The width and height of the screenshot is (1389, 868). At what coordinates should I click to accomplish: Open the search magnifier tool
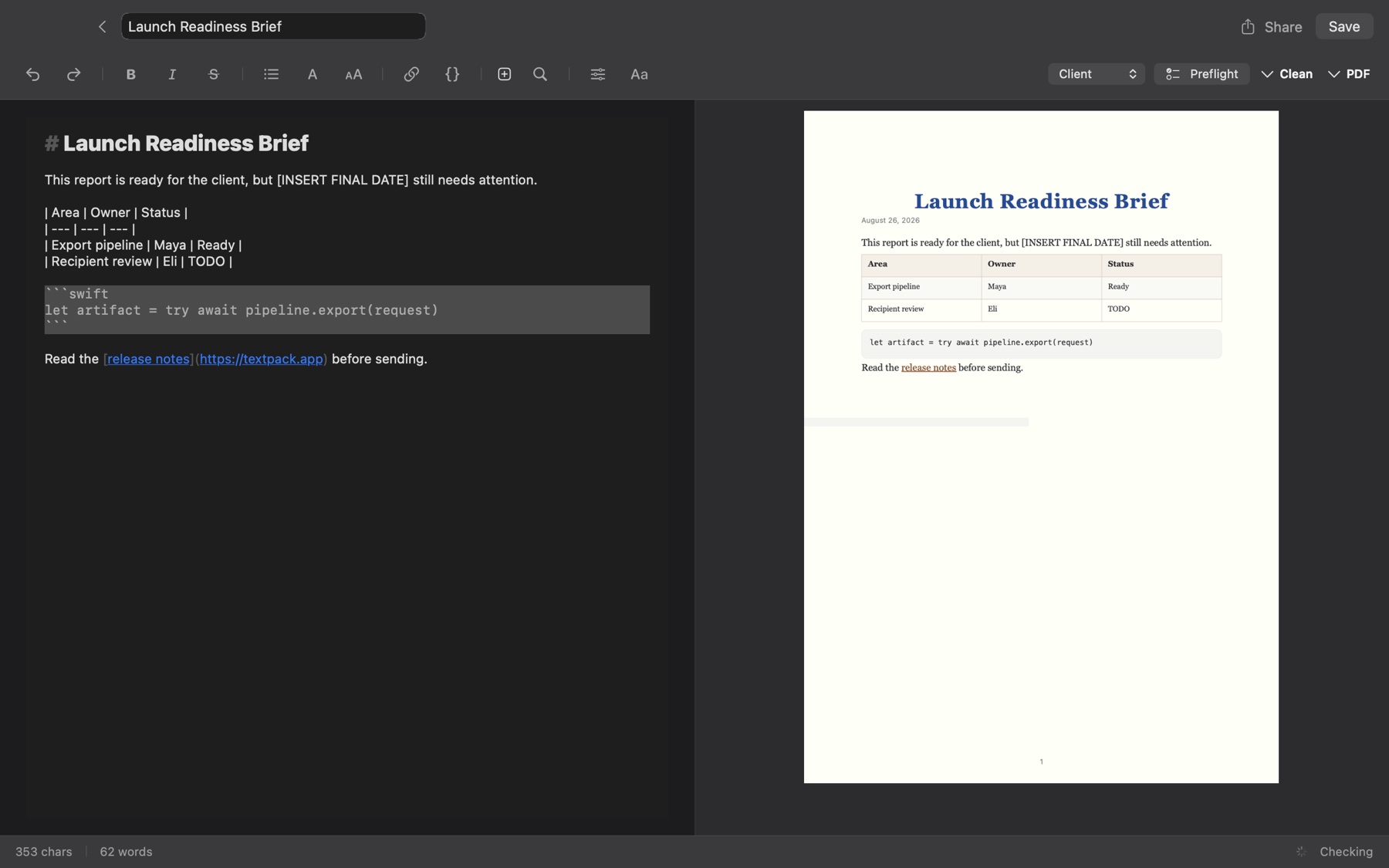tap(540, 74)
